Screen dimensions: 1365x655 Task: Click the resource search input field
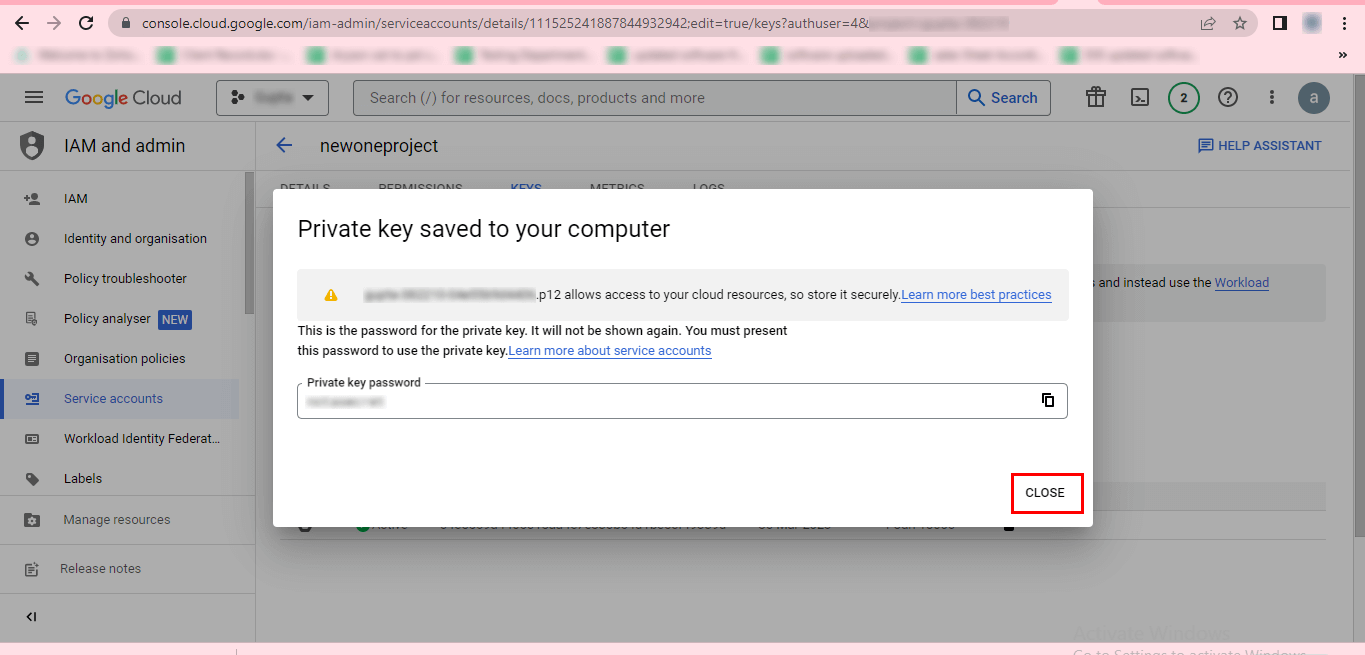pos(655,98)
